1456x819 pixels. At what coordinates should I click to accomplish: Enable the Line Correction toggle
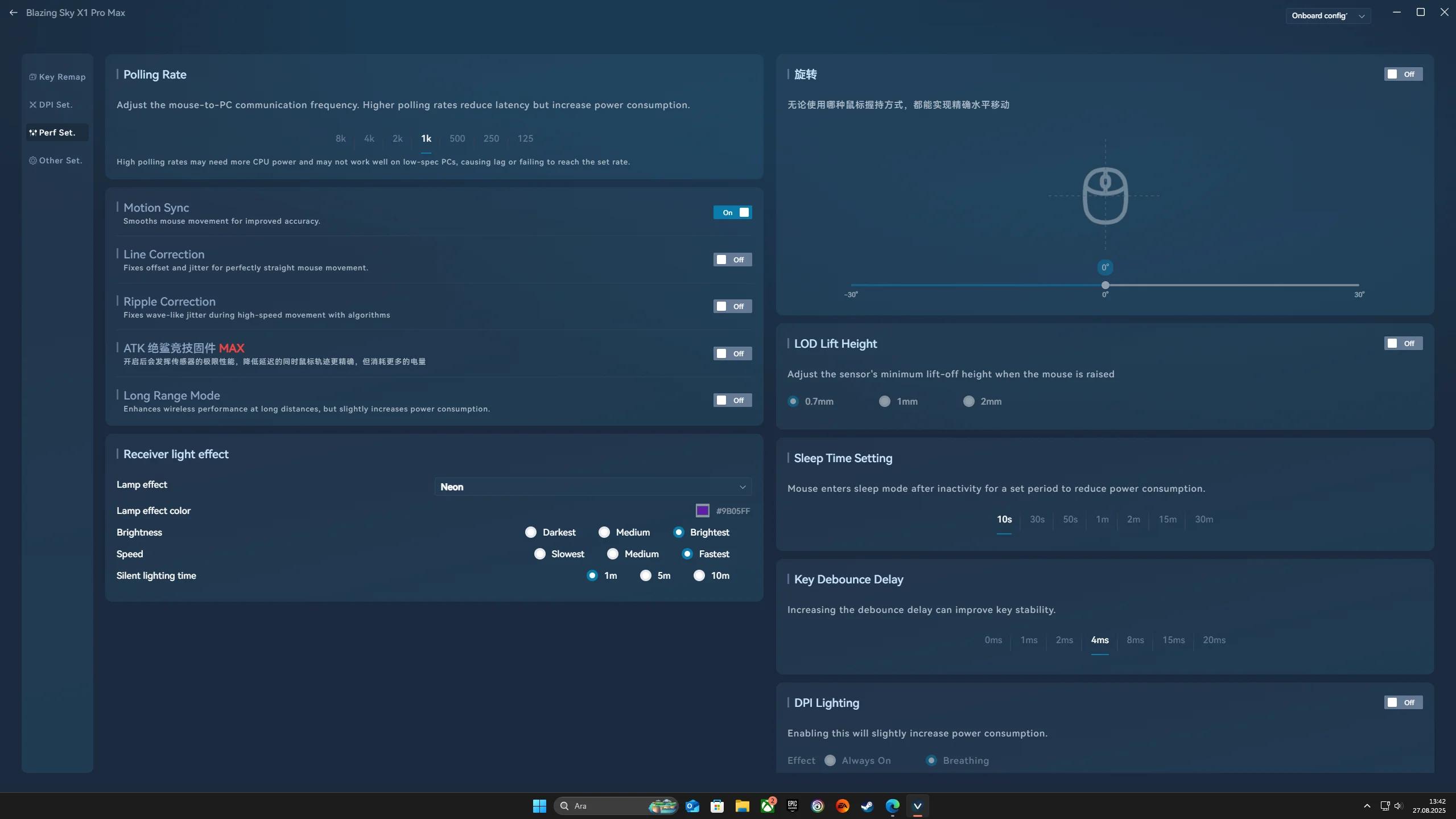(x=732, y=260)
